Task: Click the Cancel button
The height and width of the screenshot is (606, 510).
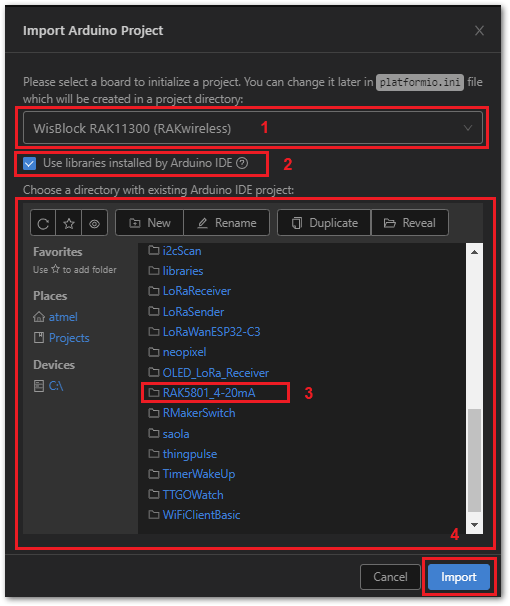Action: (x=390, y=577)
